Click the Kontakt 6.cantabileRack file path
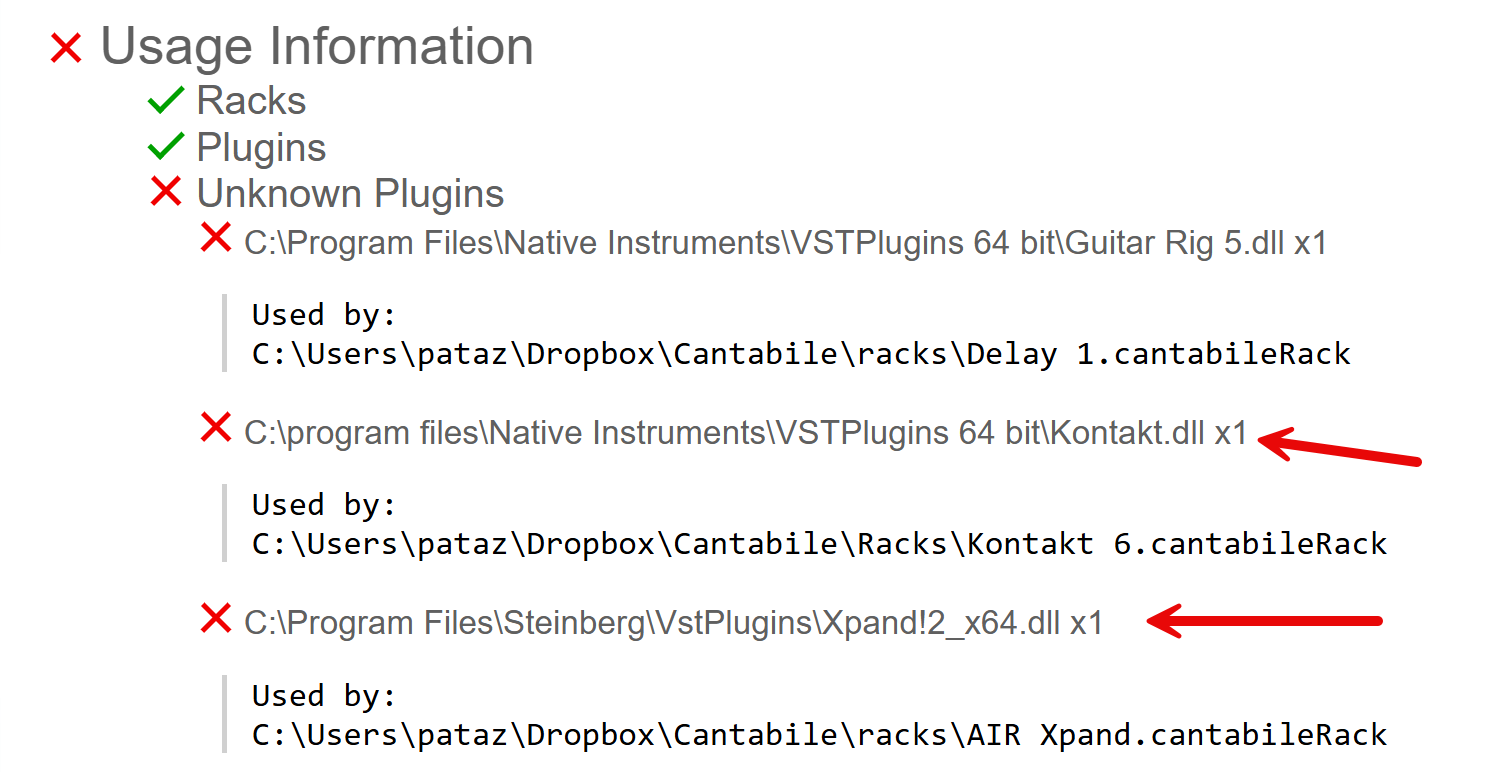The height and width of the screenshot is (772, 1512). (819, 544)
